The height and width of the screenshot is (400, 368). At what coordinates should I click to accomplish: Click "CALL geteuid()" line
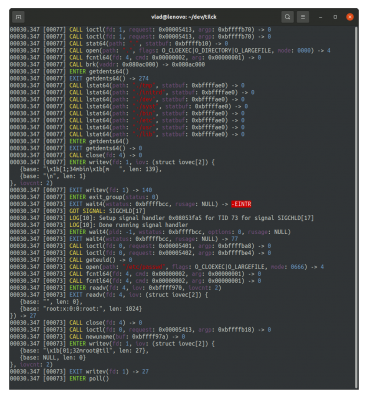pyautogui.click(x=71, y=260)
